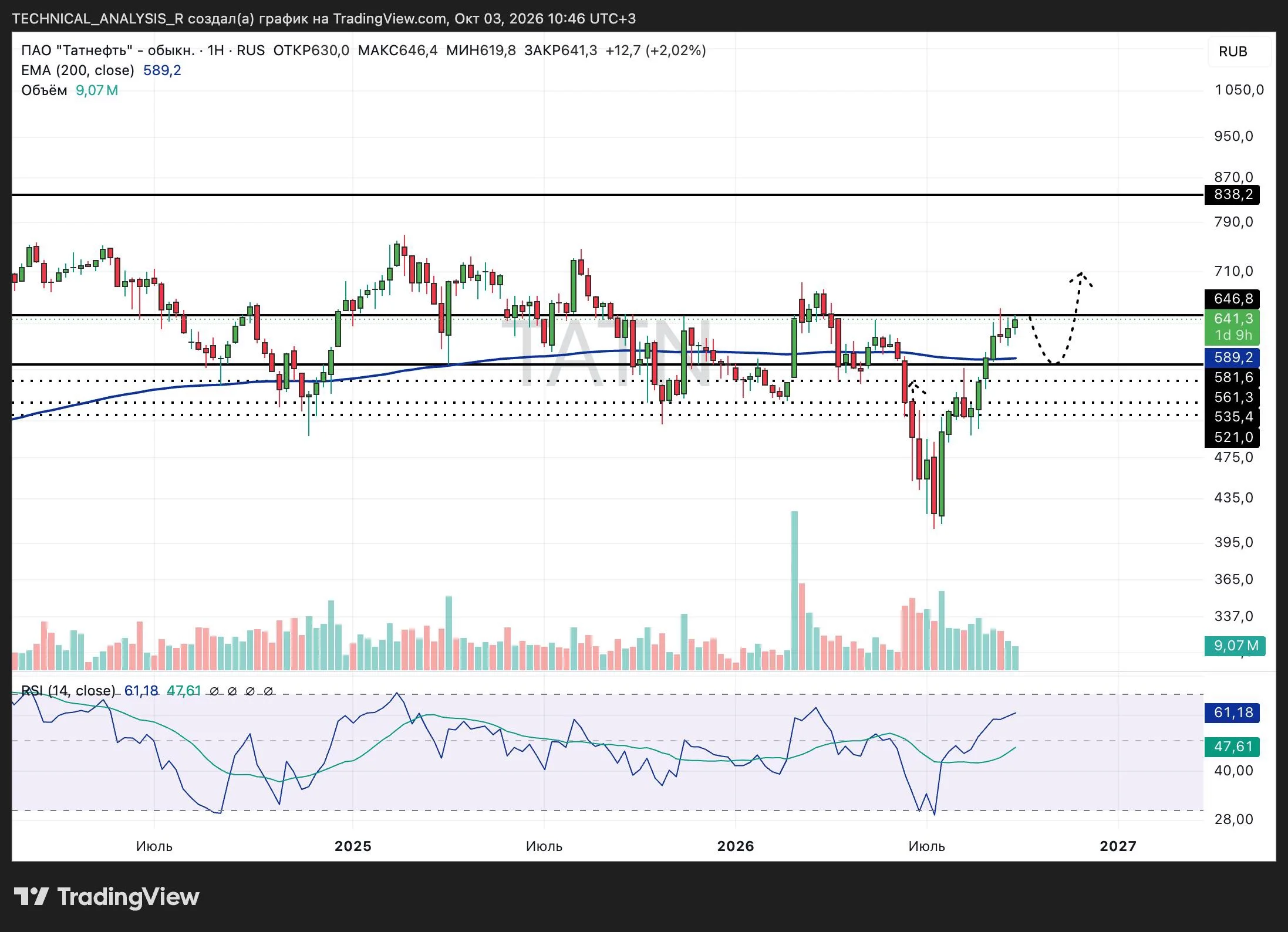
Task: Click the МИН619,8 low value in header
Action: 481,50
